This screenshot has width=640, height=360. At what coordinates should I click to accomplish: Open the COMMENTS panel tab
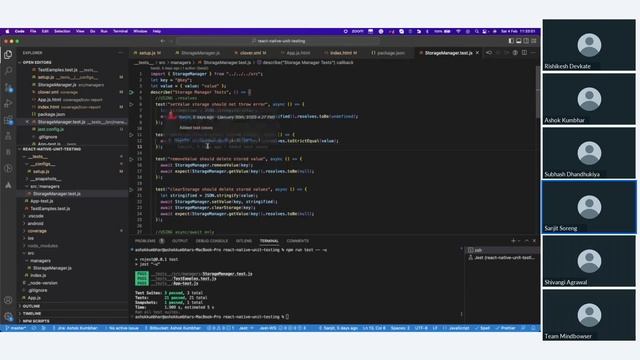point(298,241)
